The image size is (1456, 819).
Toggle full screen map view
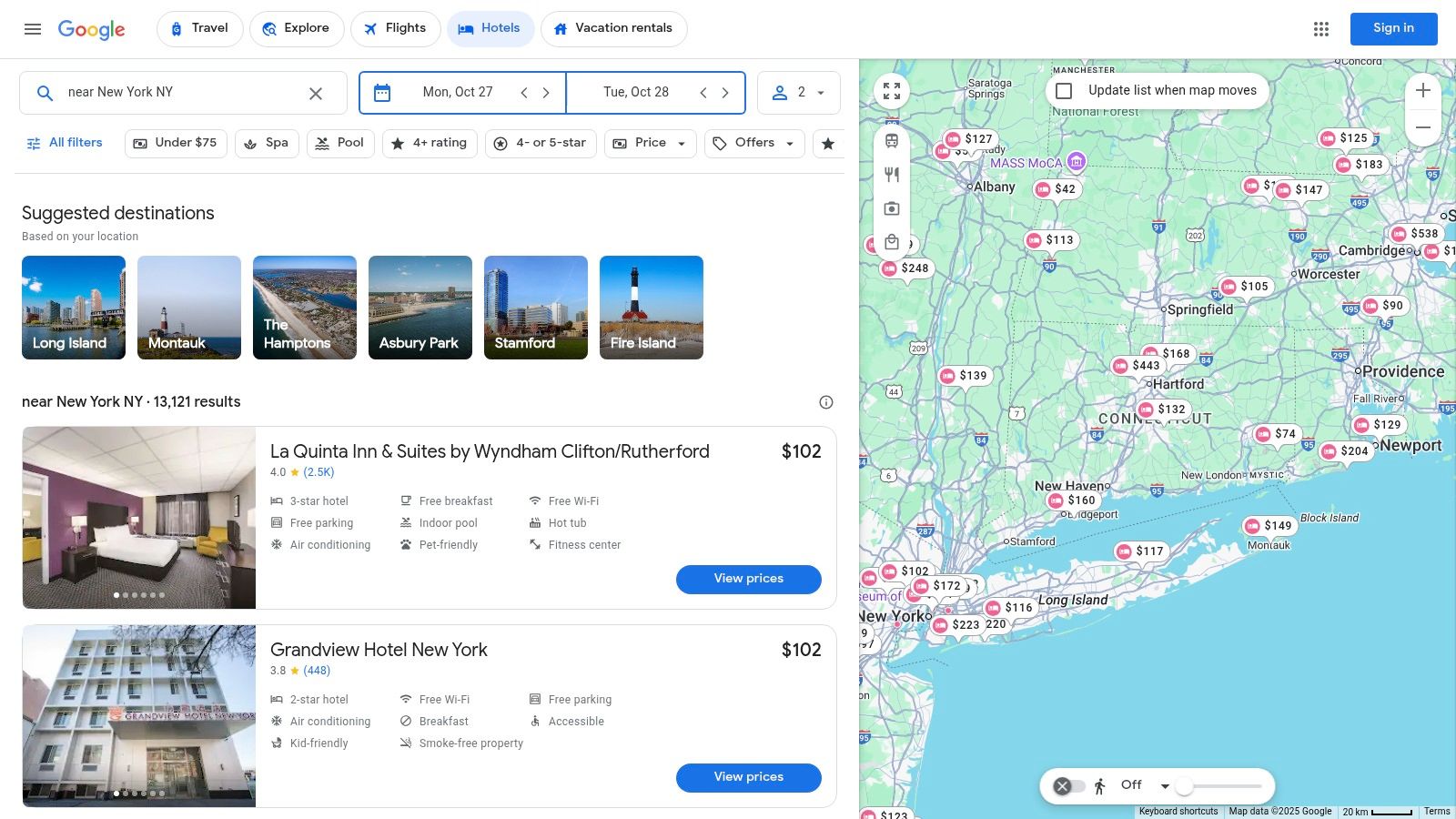click(892, 91)
